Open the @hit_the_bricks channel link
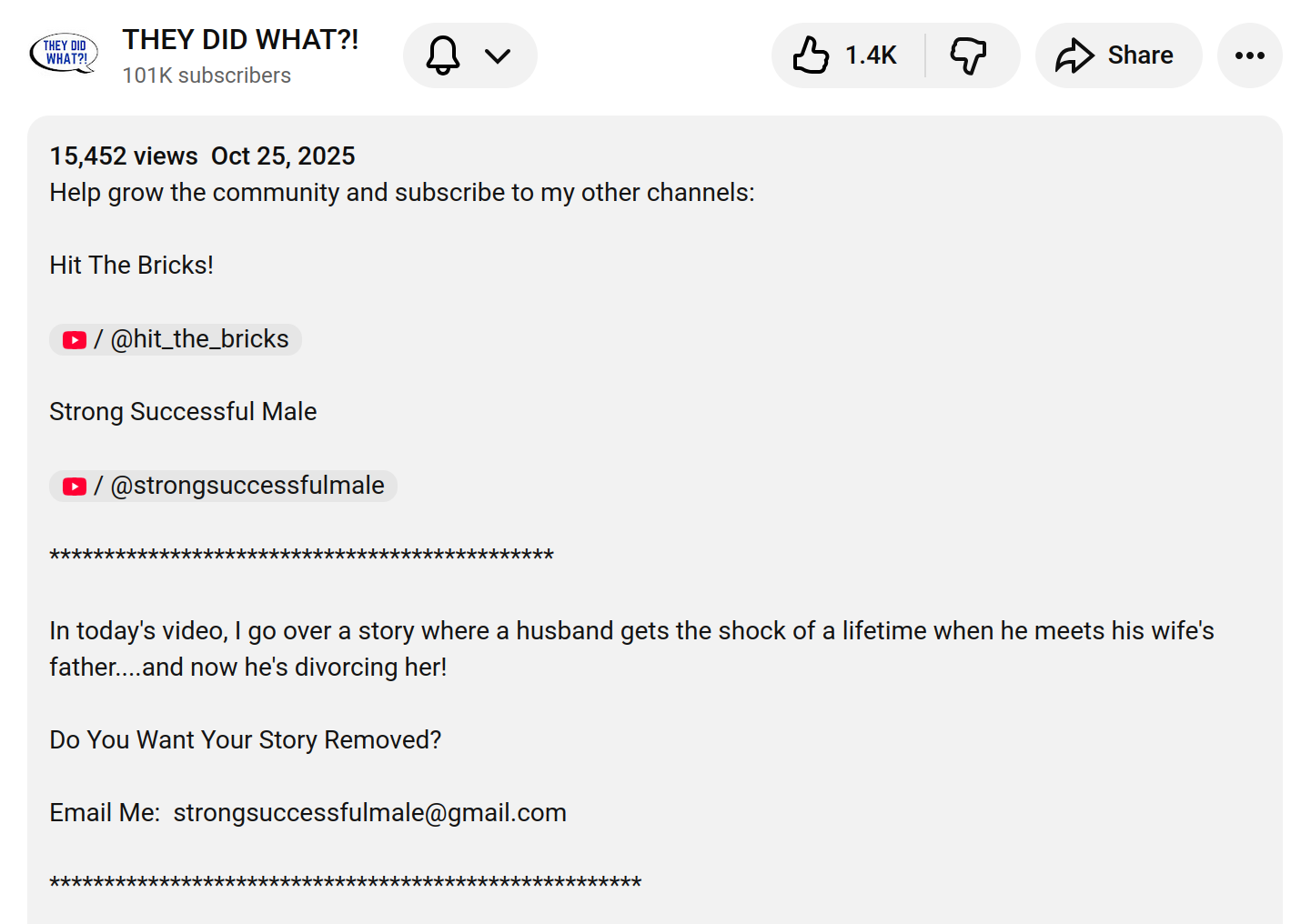Image resolution: width=1301 pixels, height=924 pixels. click(199, 339)
